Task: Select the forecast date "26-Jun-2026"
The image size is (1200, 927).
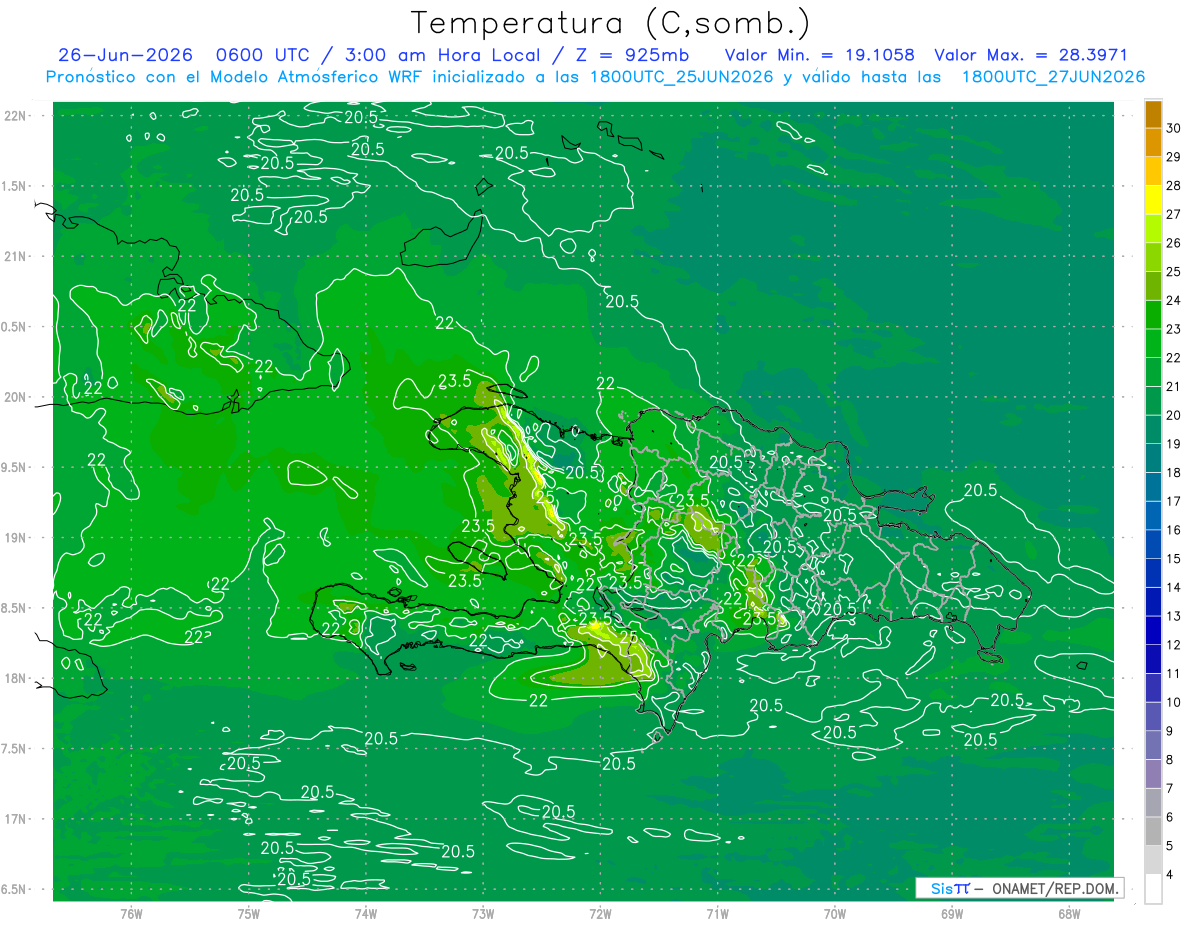Action: 125,55
